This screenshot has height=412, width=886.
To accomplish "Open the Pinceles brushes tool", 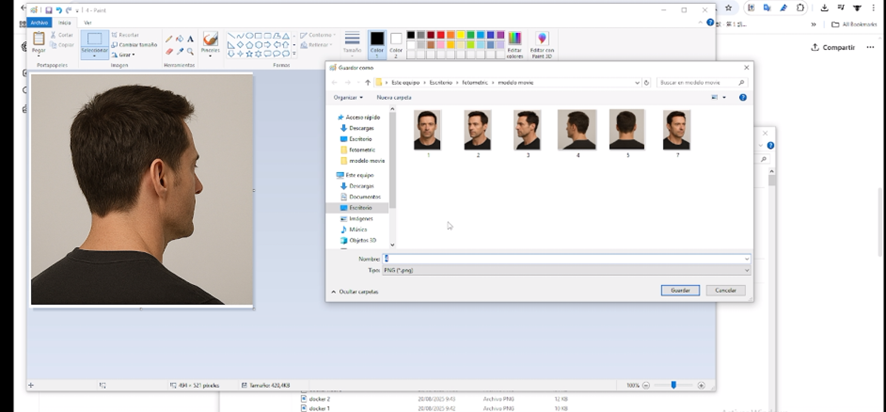I will pyautogui.click(x=210, y=42).
